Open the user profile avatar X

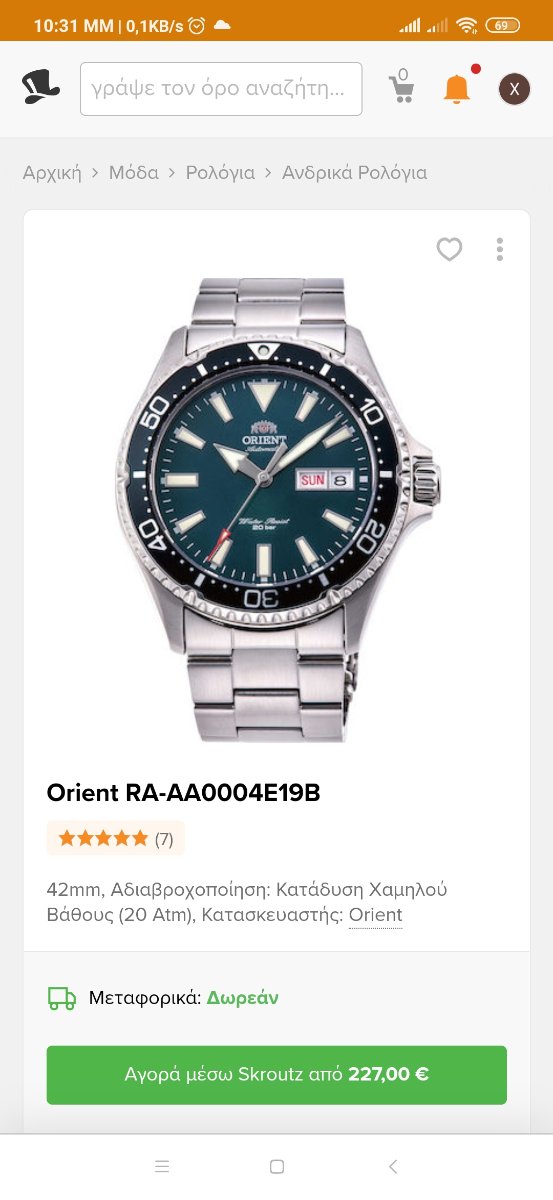pos(514,89)
